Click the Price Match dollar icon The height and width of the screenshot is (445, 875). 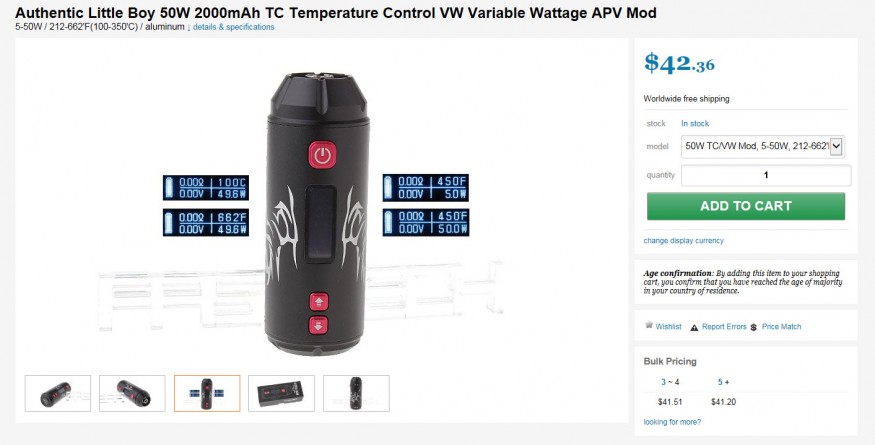[x=753, y=327]
